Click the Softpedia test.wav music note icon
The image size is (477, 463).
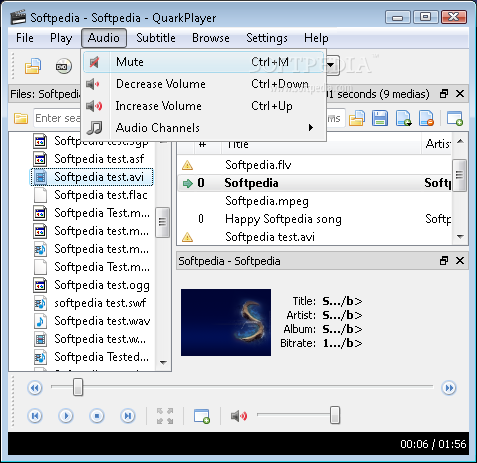click(40, 321)
